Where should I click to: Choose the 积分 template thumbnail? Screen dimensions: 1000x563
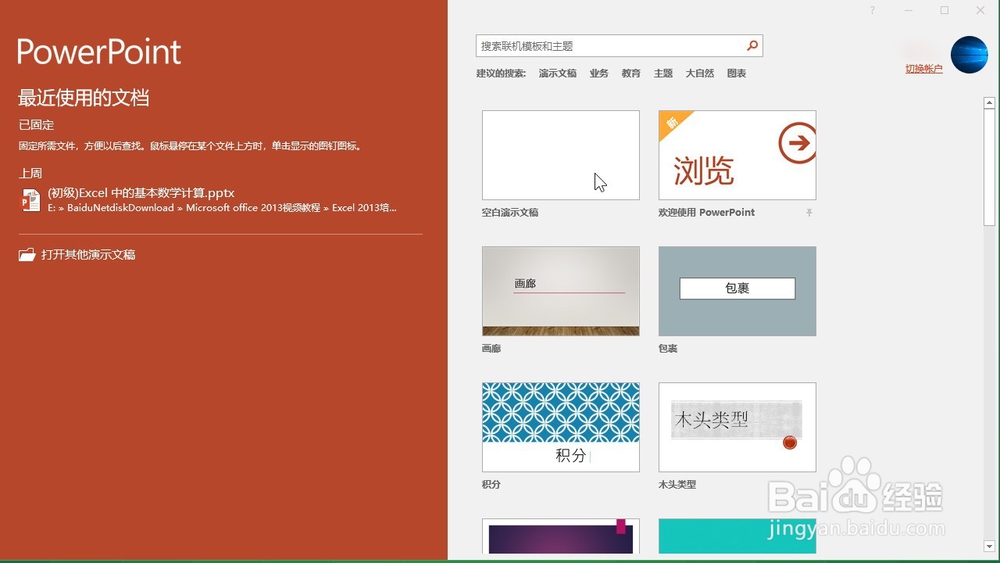561,427
